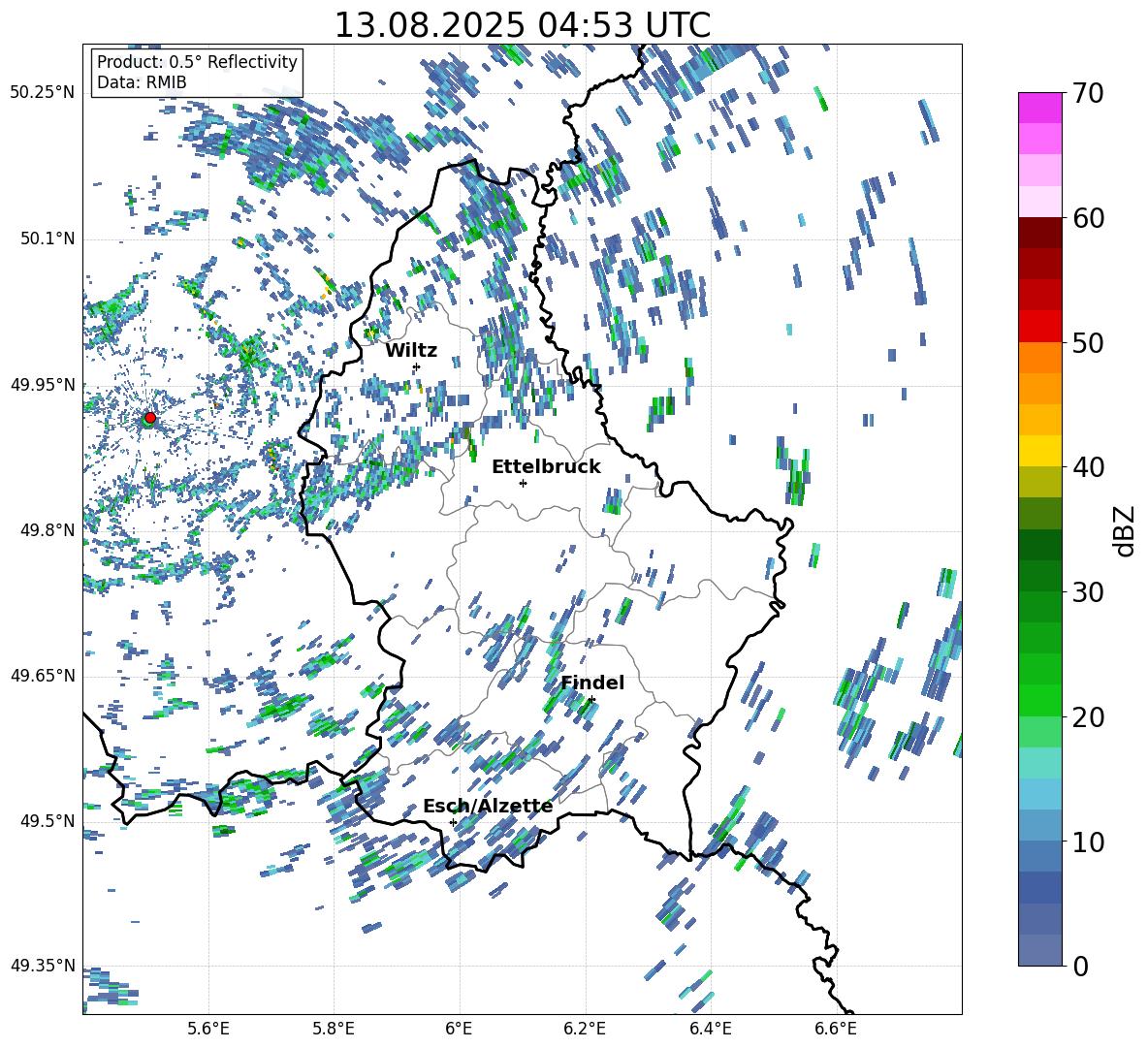Image resolution: width=1148 pixels, height=1048 pixels.
Task: Select the Esch/Alzette city label
Action: (488, 807)
